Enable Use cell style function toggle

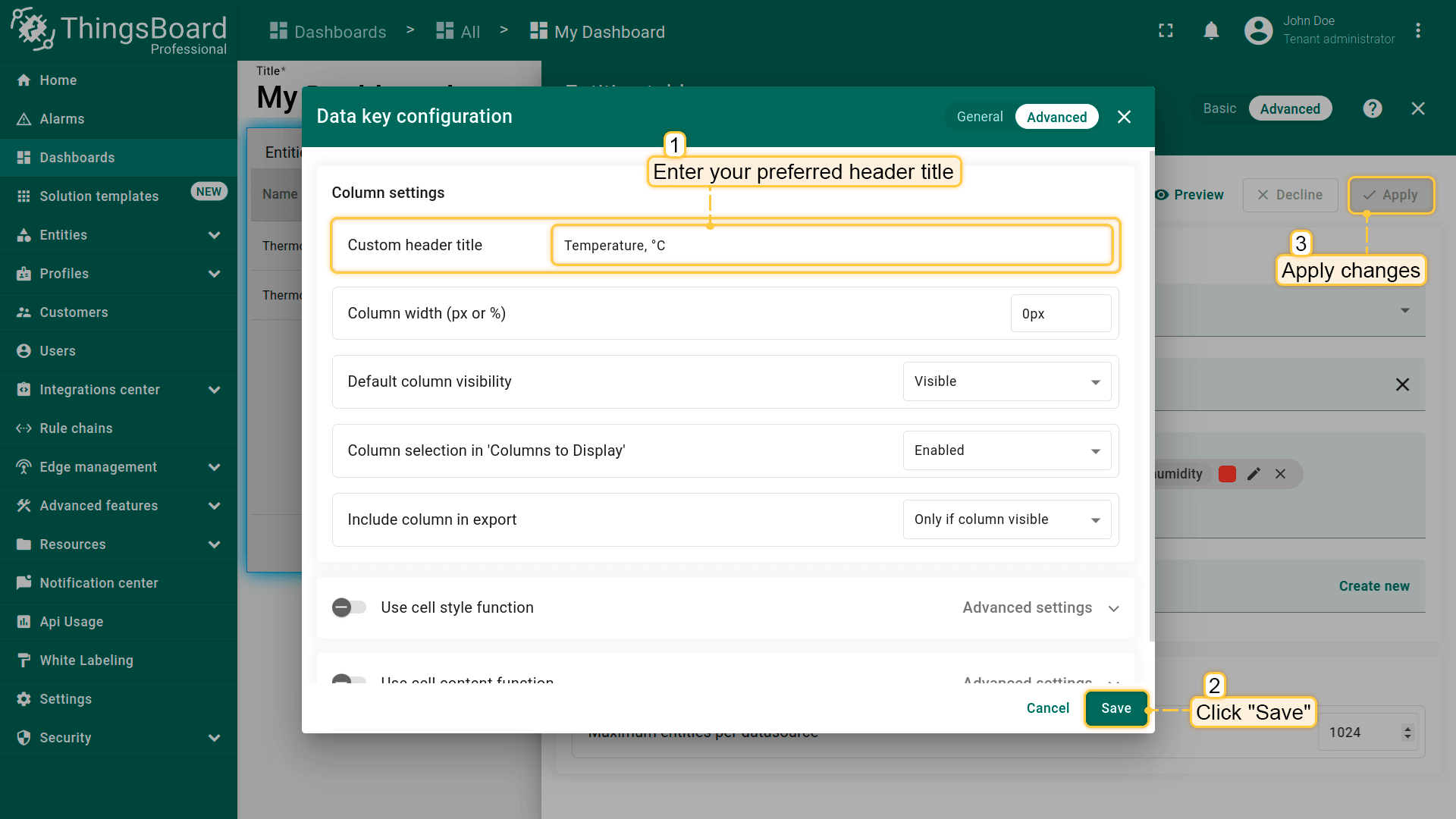[349, 607]
